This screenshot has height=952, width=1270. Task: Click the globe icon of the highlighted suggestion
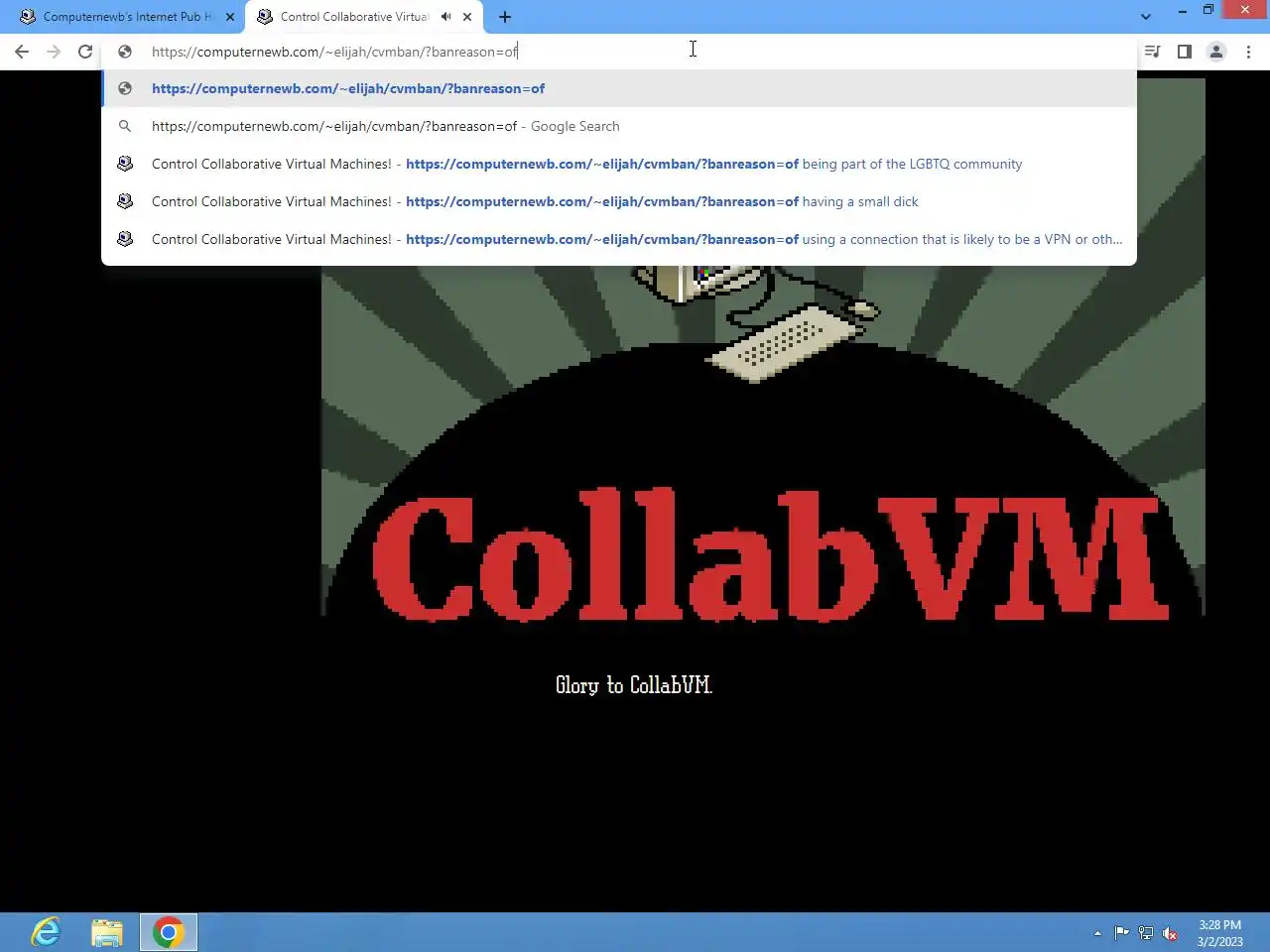[125, 88]
